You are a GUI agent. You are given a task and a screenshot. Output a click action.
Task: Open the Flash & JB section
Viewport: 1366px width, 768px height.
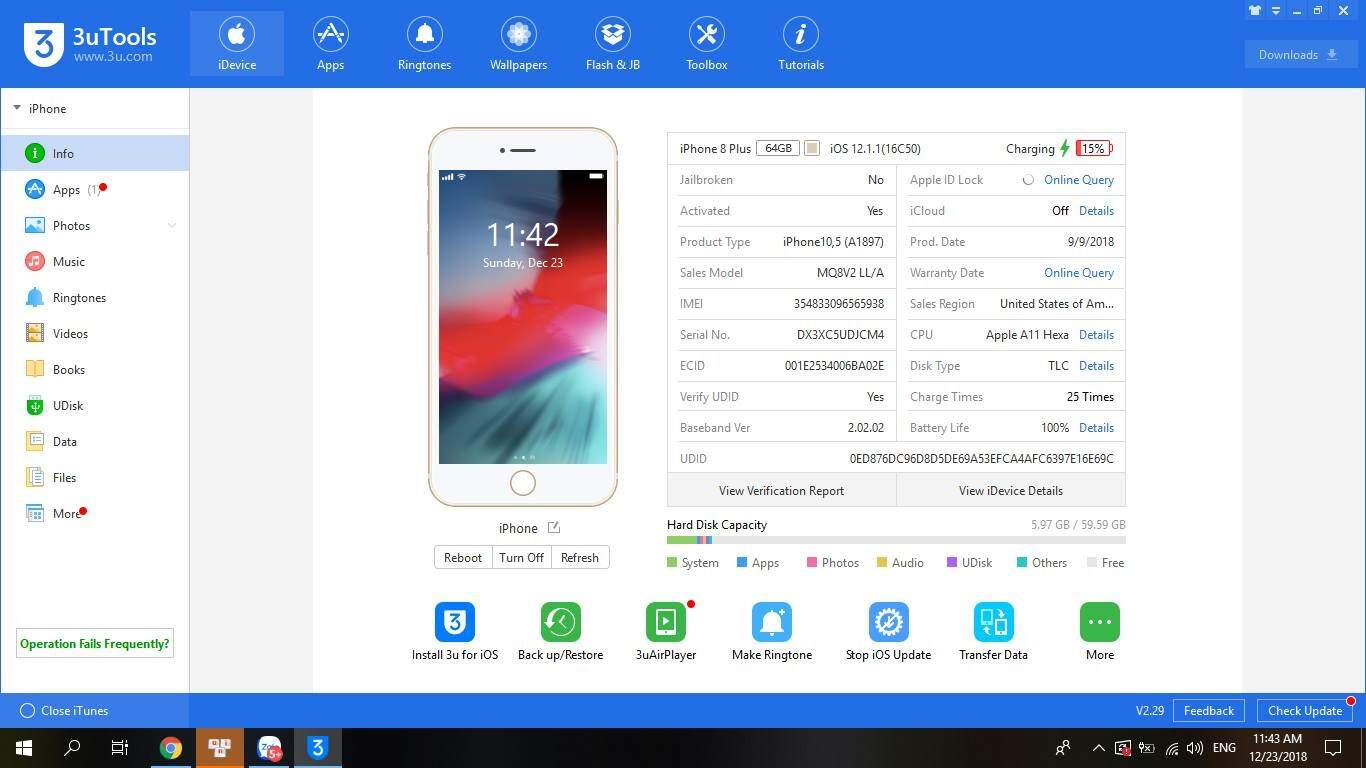click(x=612, y=44)
